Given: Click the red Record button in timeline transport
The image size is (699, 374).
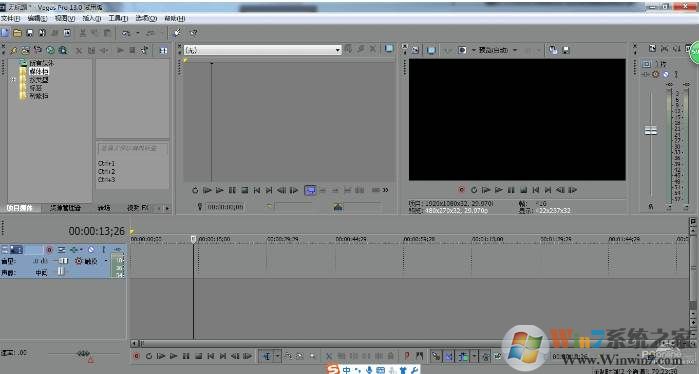Looking at the screenshot, I should coord(136,356).
